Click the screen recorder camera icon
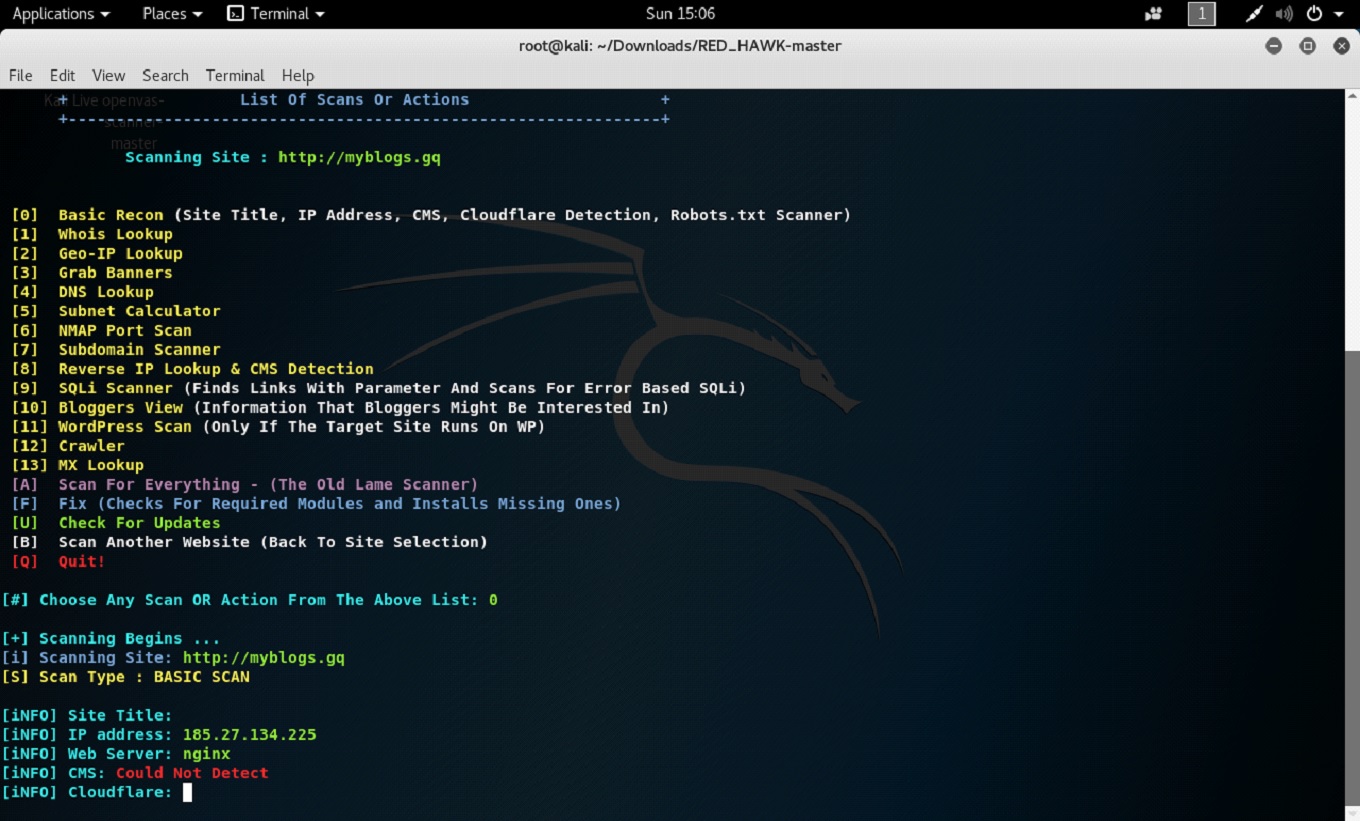The height and width of the screenshot is (821, 1360). click(1154, 14)
